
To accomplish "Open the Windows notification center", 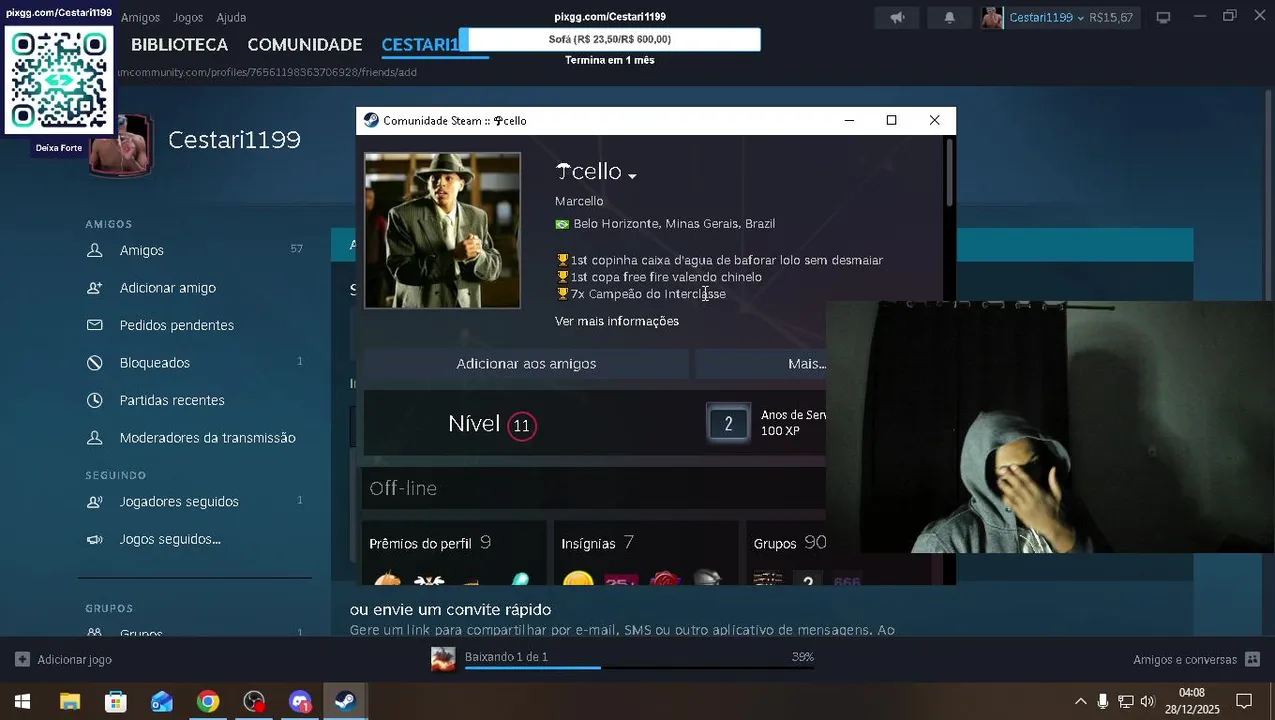I will click(1244, 702).
